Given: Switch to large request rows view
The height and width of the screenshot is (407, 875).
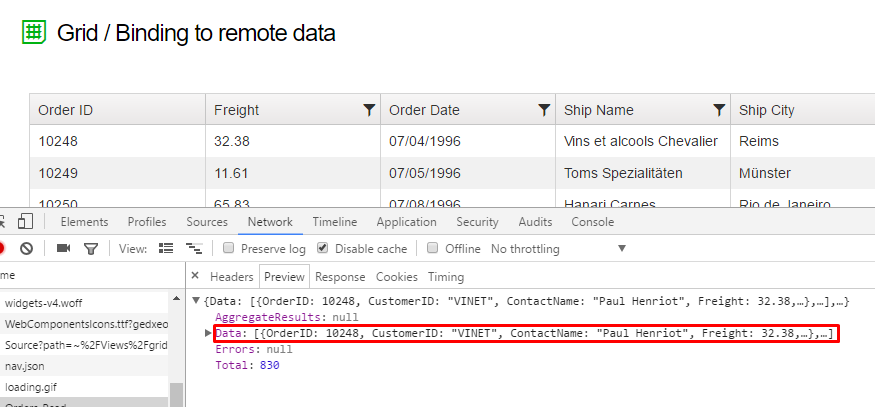Looking at the screenshot, I should 167,248.
